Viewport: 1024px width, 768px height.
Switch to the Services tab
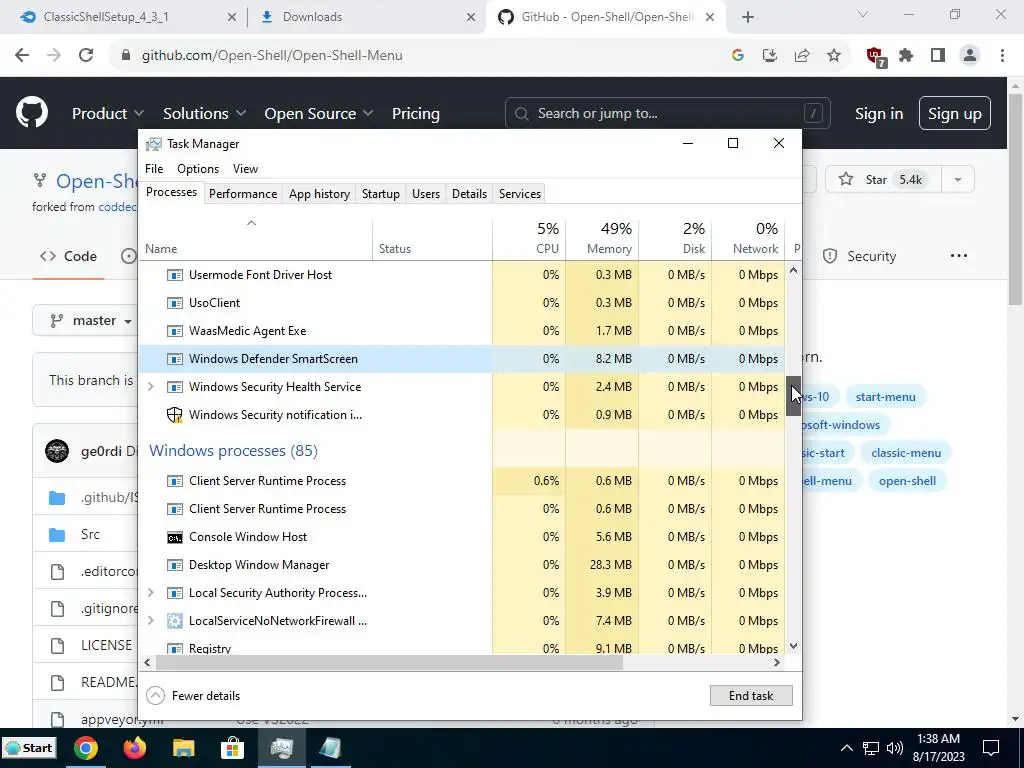(x=520, y=194)
